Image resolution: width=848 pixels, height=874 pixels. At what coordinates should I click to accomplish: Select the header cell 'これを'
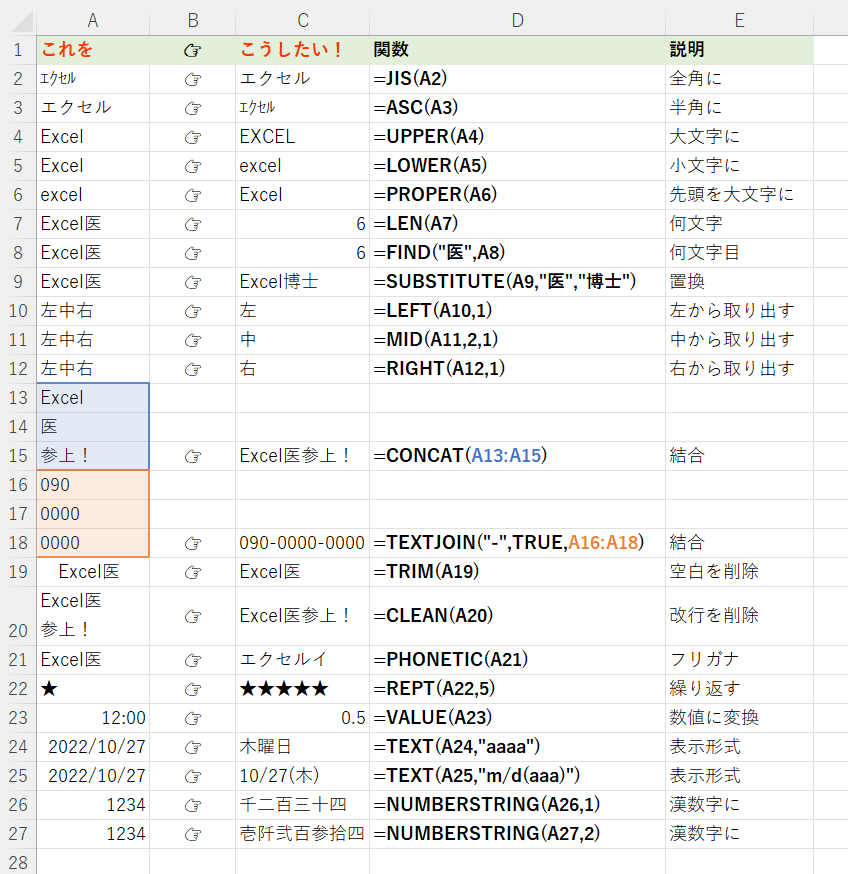(x=93, y=50)
